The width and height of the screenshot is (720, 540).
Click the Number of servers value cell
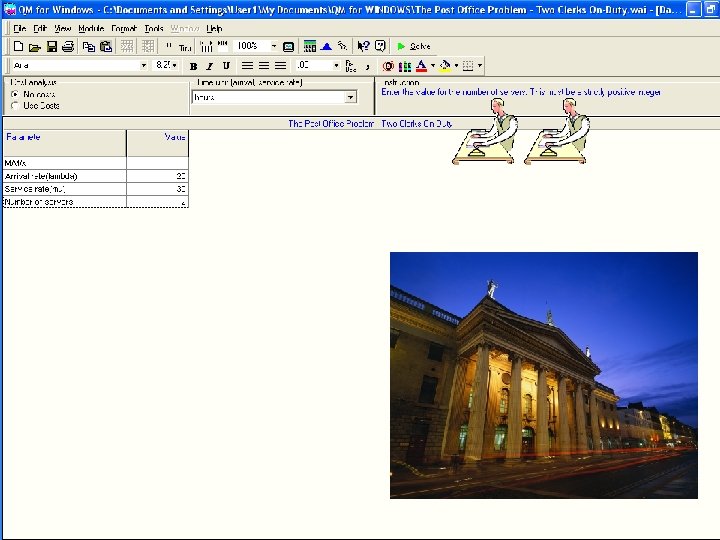point(158,202)
